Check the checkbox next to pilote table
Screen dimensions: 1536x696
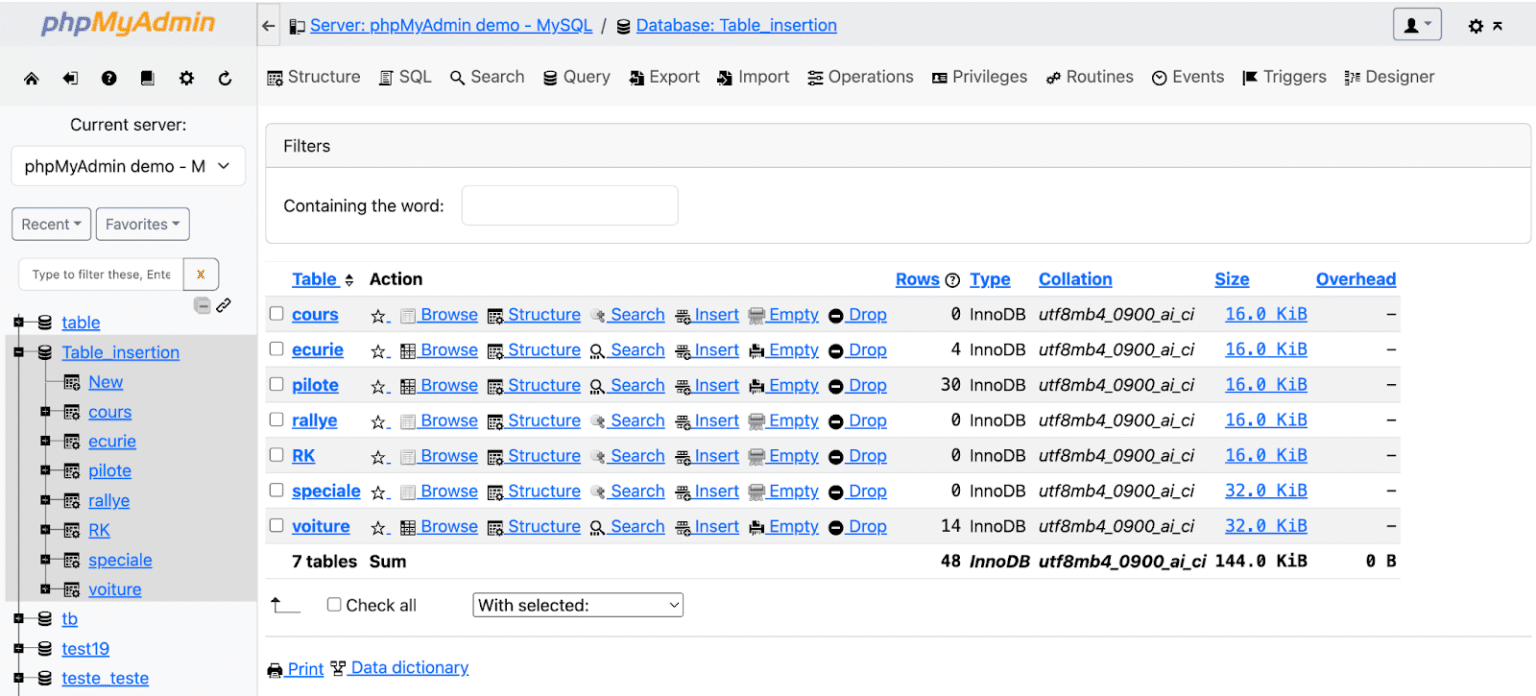point(277,385)
